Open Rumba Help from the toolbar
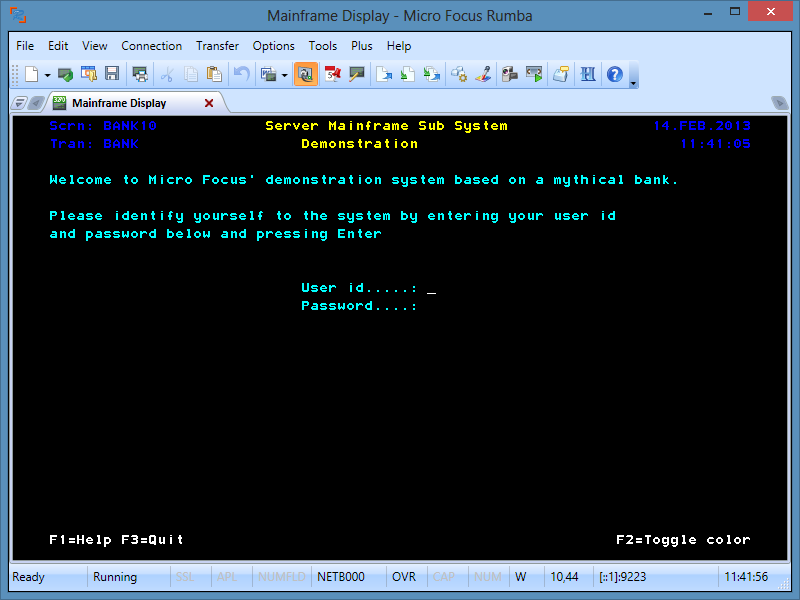The height and width of the screenshot is (600, 800). [613, 74]
